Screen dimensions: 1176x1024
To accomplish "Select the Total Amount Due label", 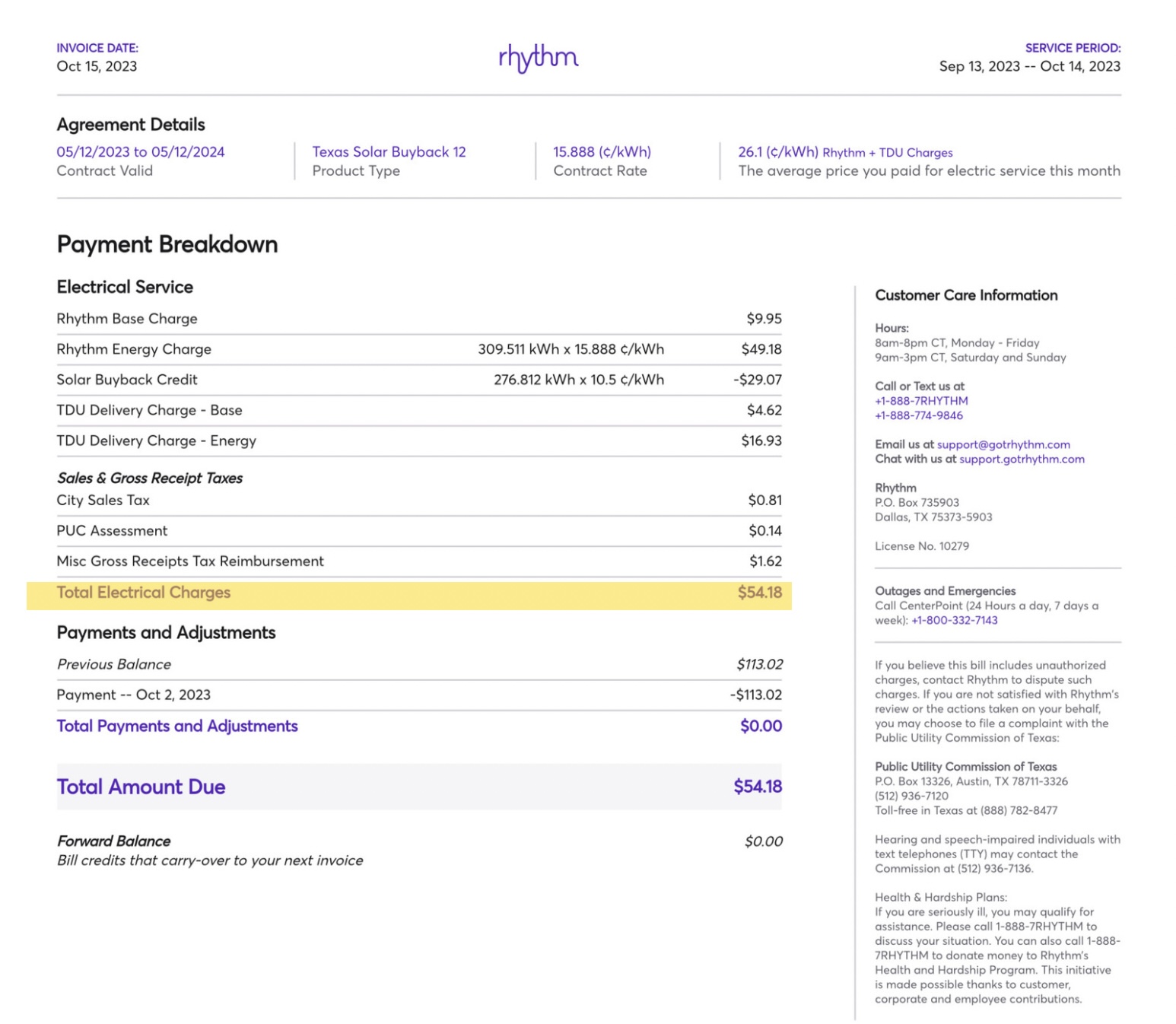I will coord(141,787).
